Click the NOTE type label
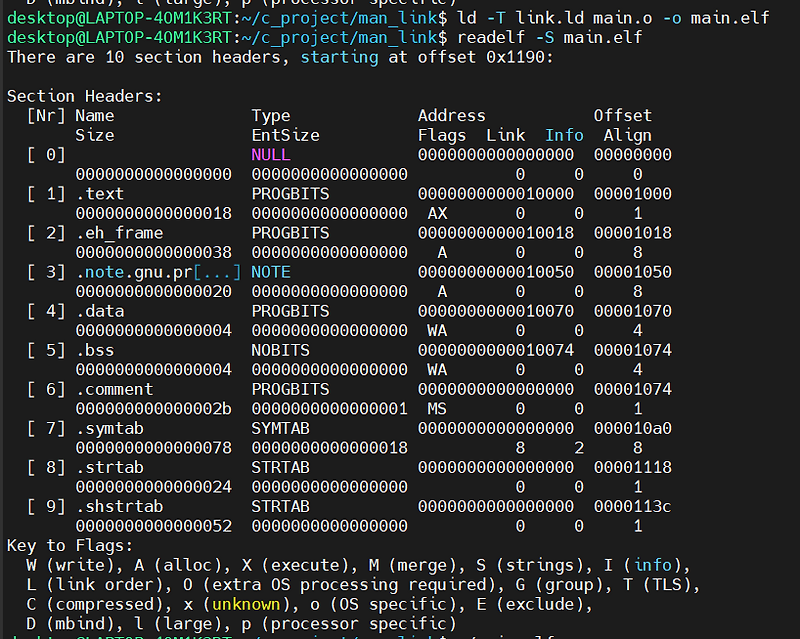800x639 pixels. (274, 271)
